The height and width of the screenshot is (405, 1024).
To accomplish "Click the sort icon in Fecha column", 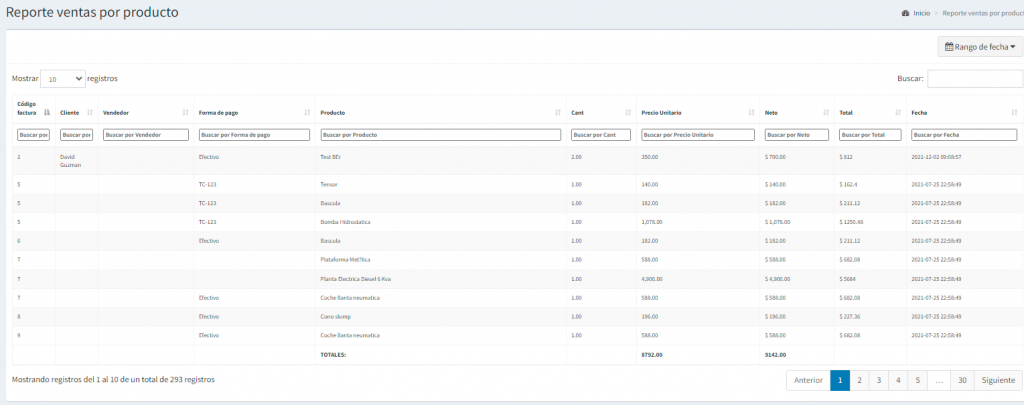I will point(1013,113).
